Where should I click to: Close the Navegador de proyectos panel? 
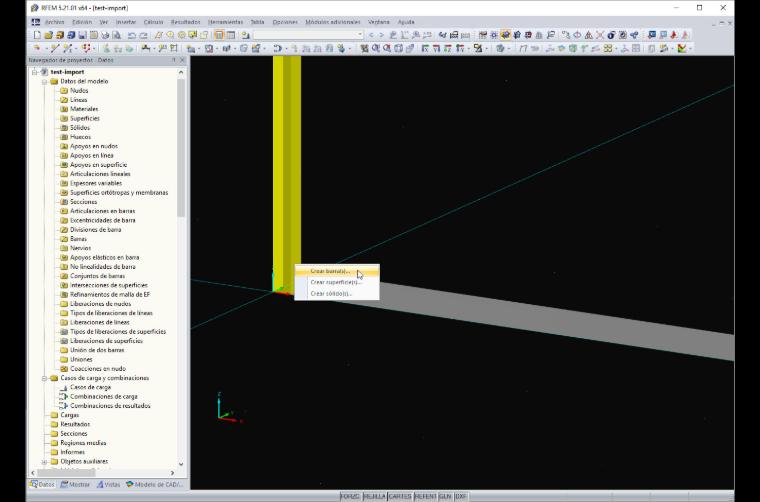[182, 60]
